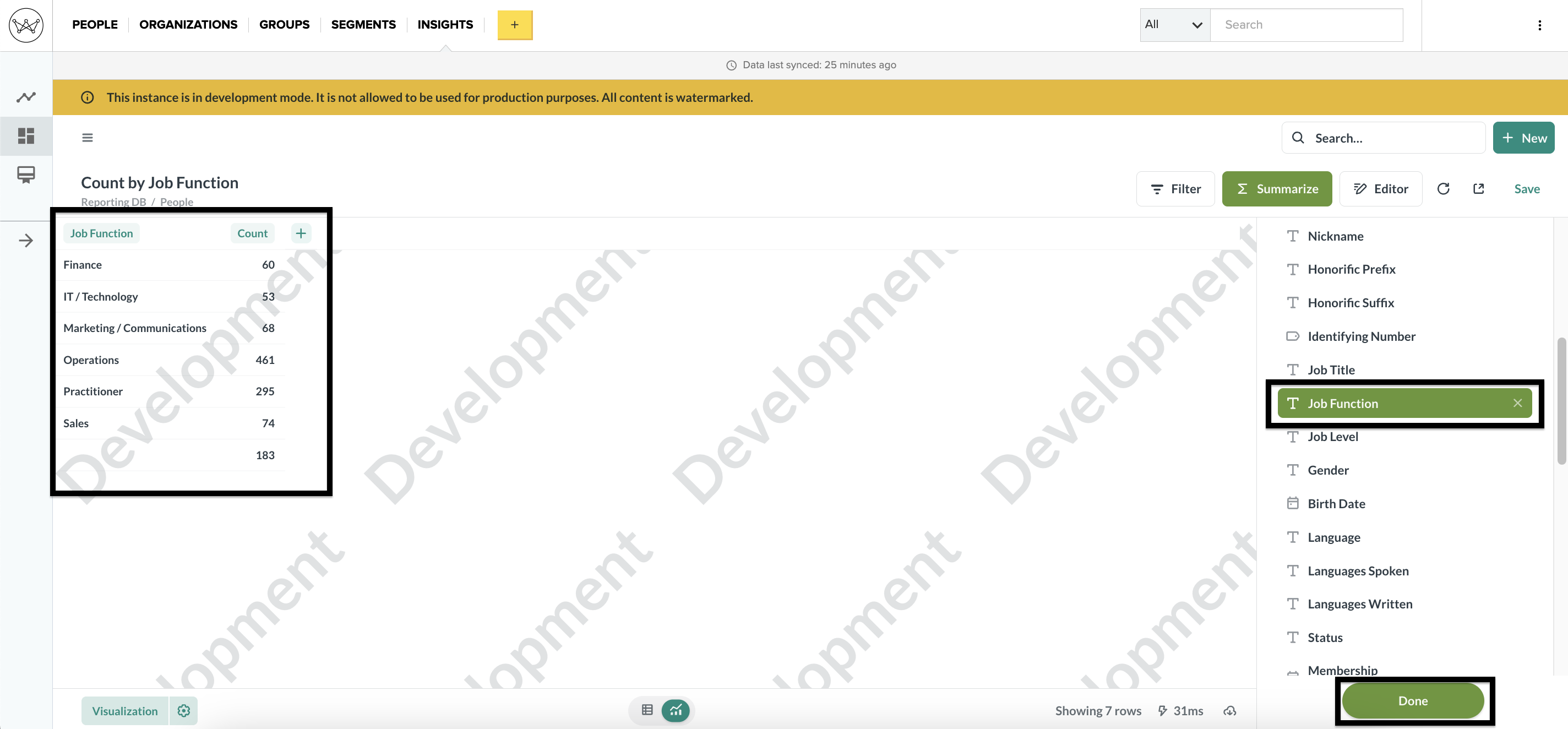Open the trend line analytics sidebar icon

[26, 97]
